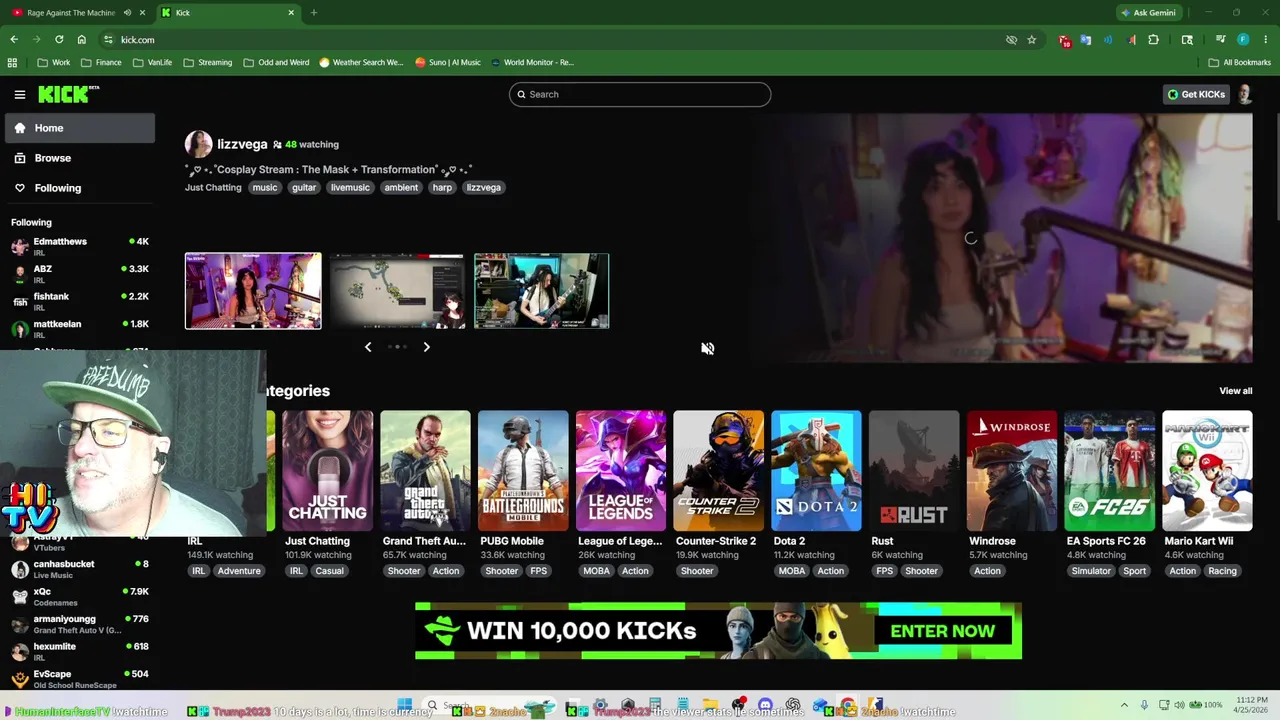Open the Following sidebar item

(x=80, y=188)
